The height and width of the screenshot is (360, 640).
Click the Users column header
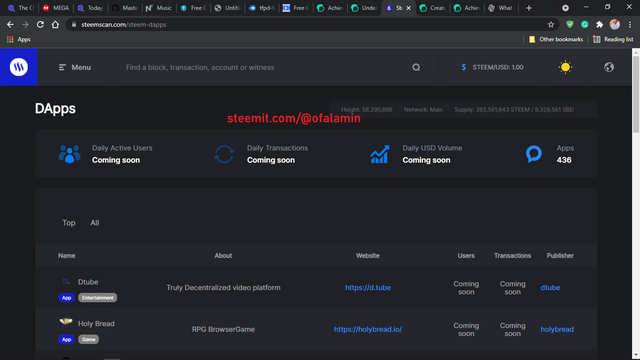point(466,256)
